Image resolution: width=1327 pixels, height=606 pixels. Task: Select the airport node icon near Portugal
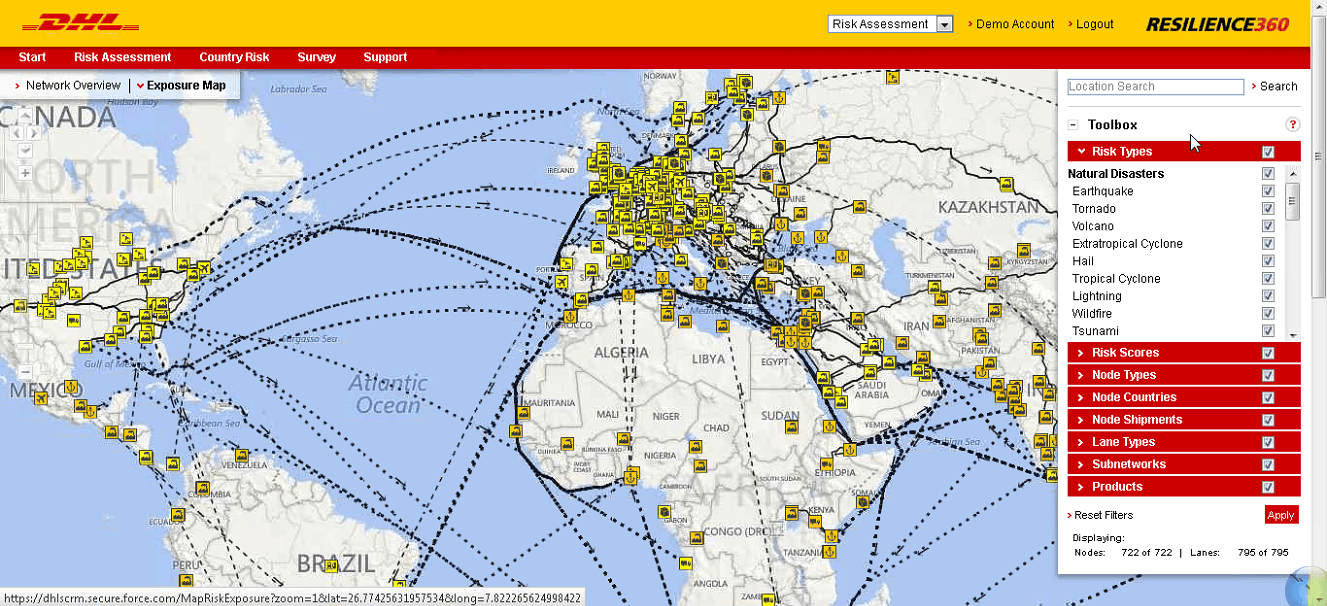pos(560,283)
